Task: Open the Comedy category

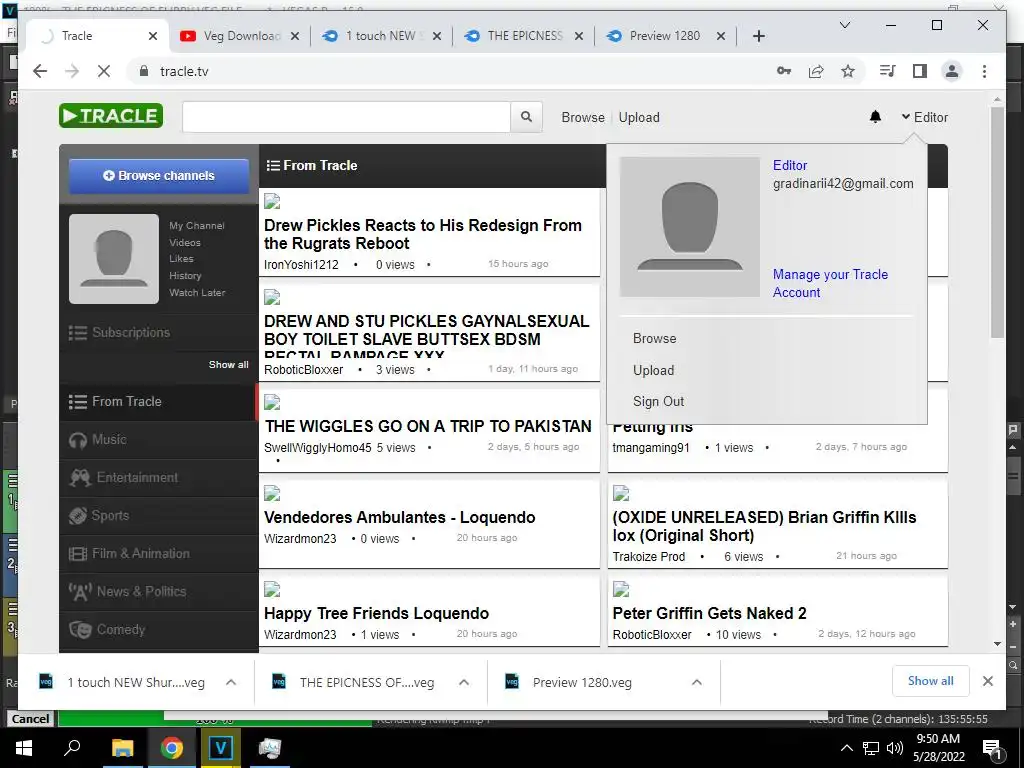Action: pos(159,629)
